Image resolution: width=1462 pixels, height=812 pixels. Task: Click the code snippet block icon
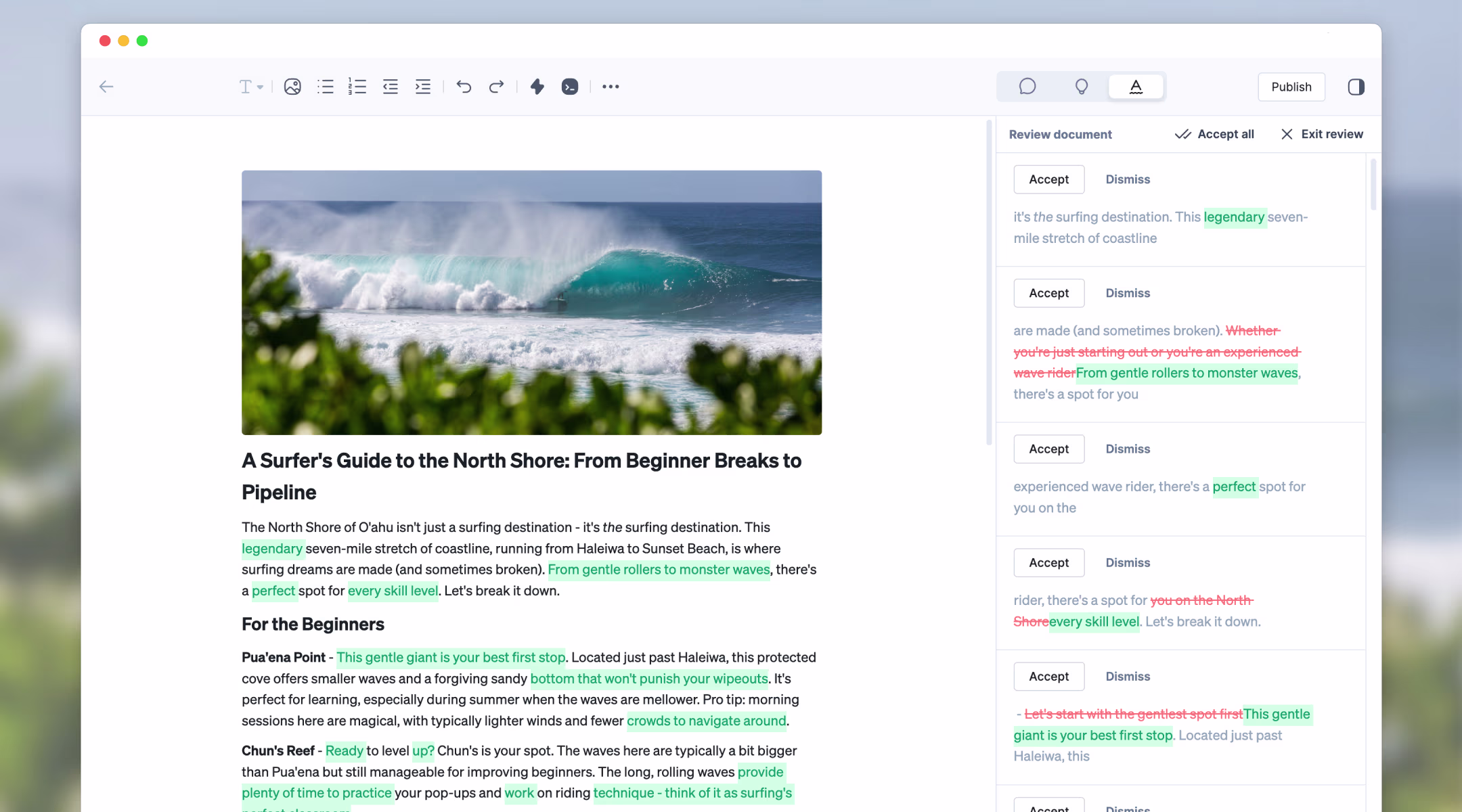pos(570,87)
